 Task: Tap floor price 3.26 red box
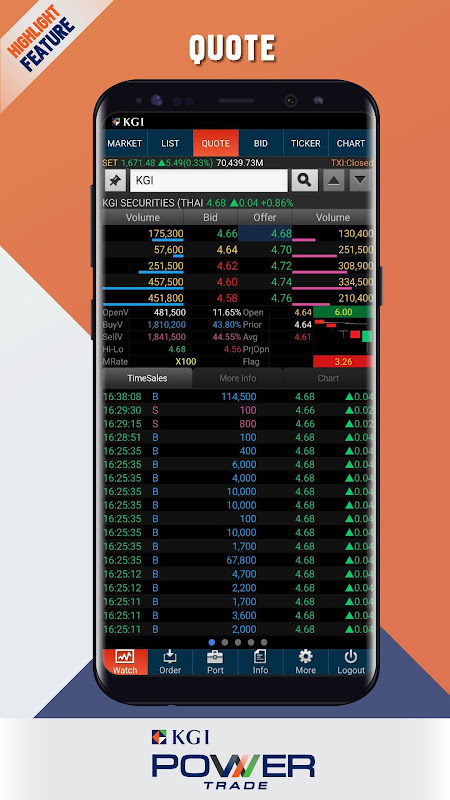click(x=343, y=362)
